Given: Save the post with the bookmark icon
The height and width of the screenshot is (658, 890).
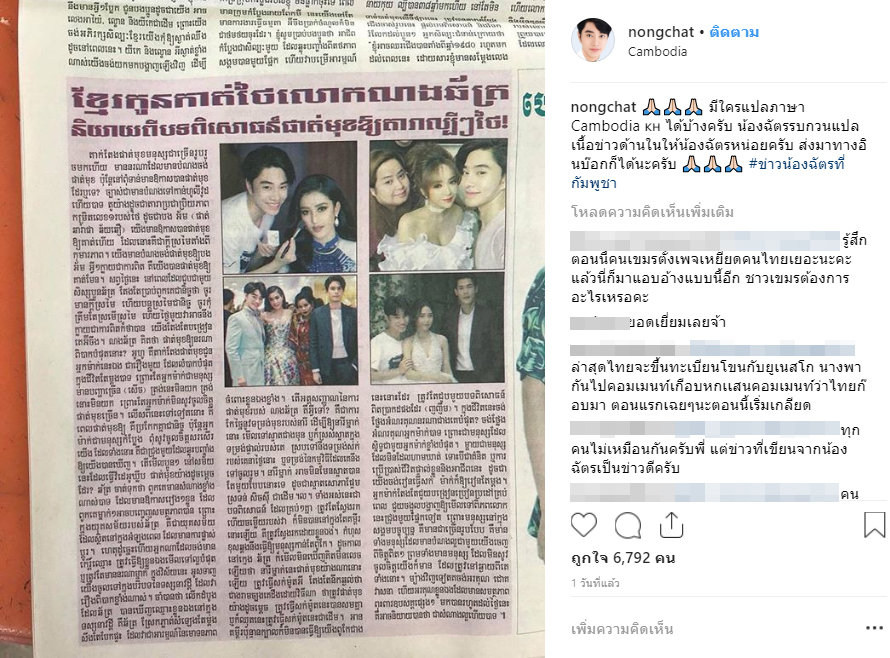Looking at the screenshot, I should (x=874, y=525).
